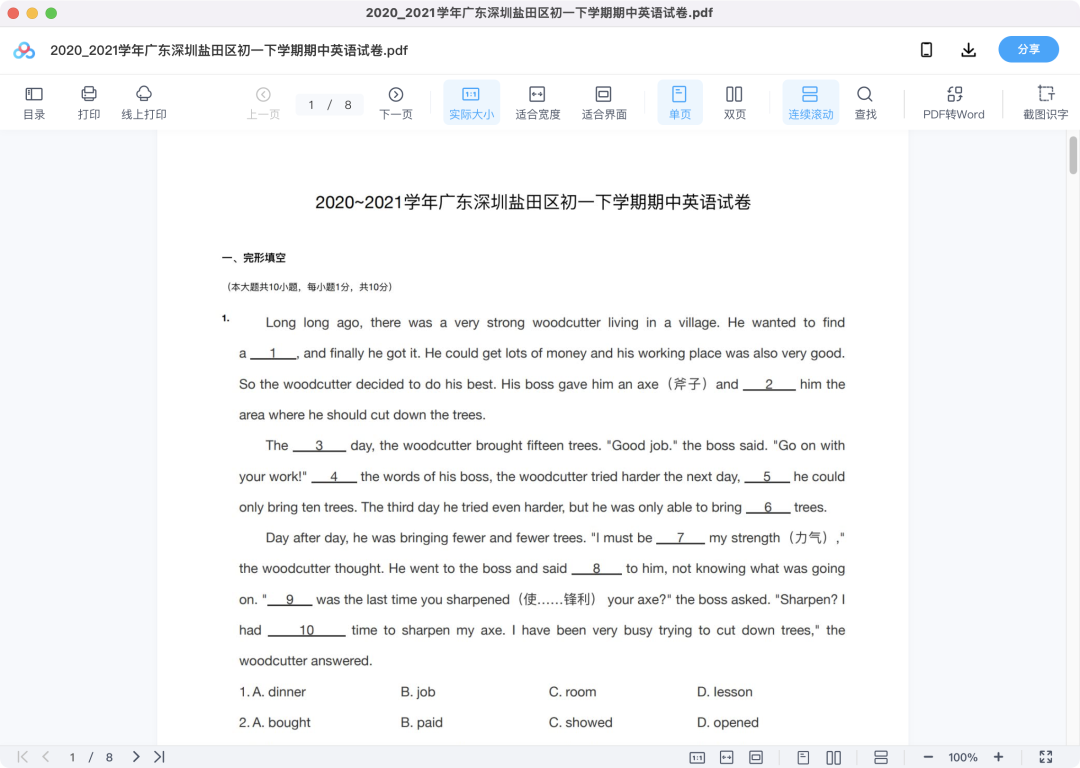Click the download icon in header

click(x=968, y=50)
